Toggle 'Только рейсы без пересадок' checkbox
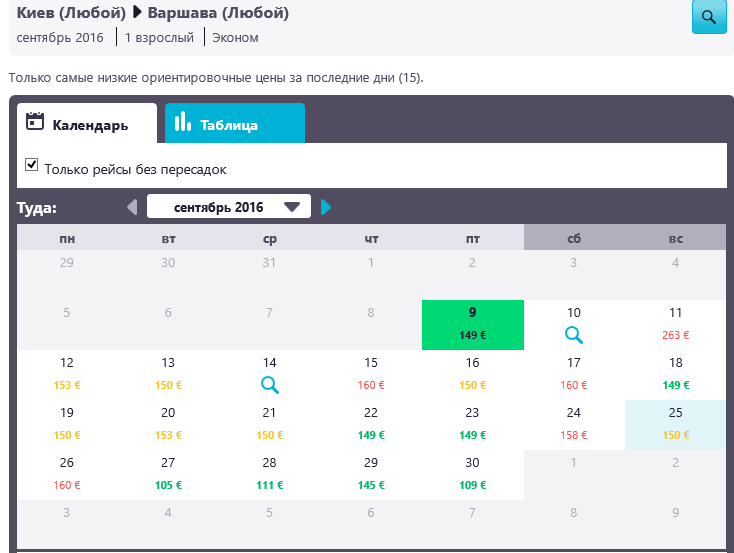734x553 pixels. tap(32, 165)
